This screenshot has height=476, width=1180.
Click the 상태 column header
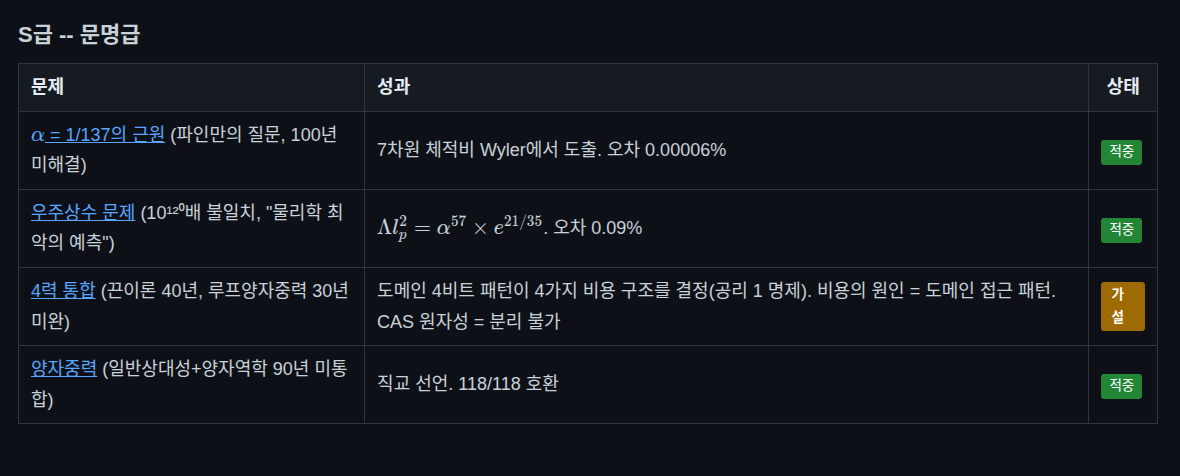[1122, 87]
